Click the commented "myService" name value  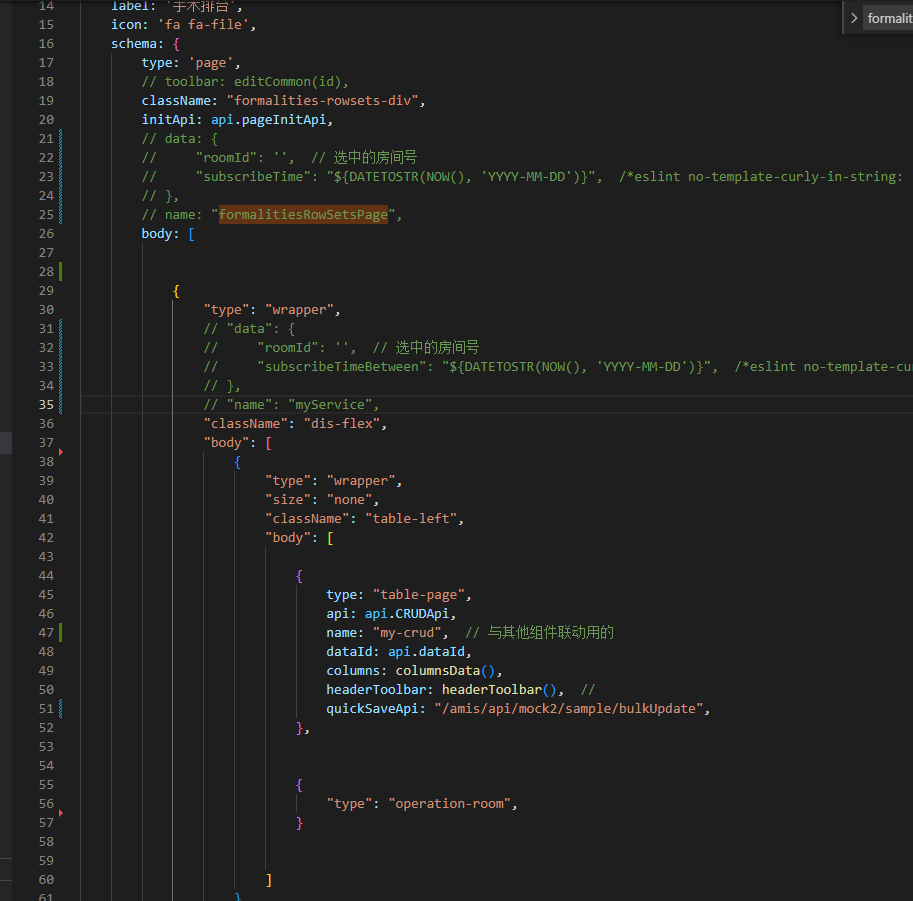click(330, 405)
